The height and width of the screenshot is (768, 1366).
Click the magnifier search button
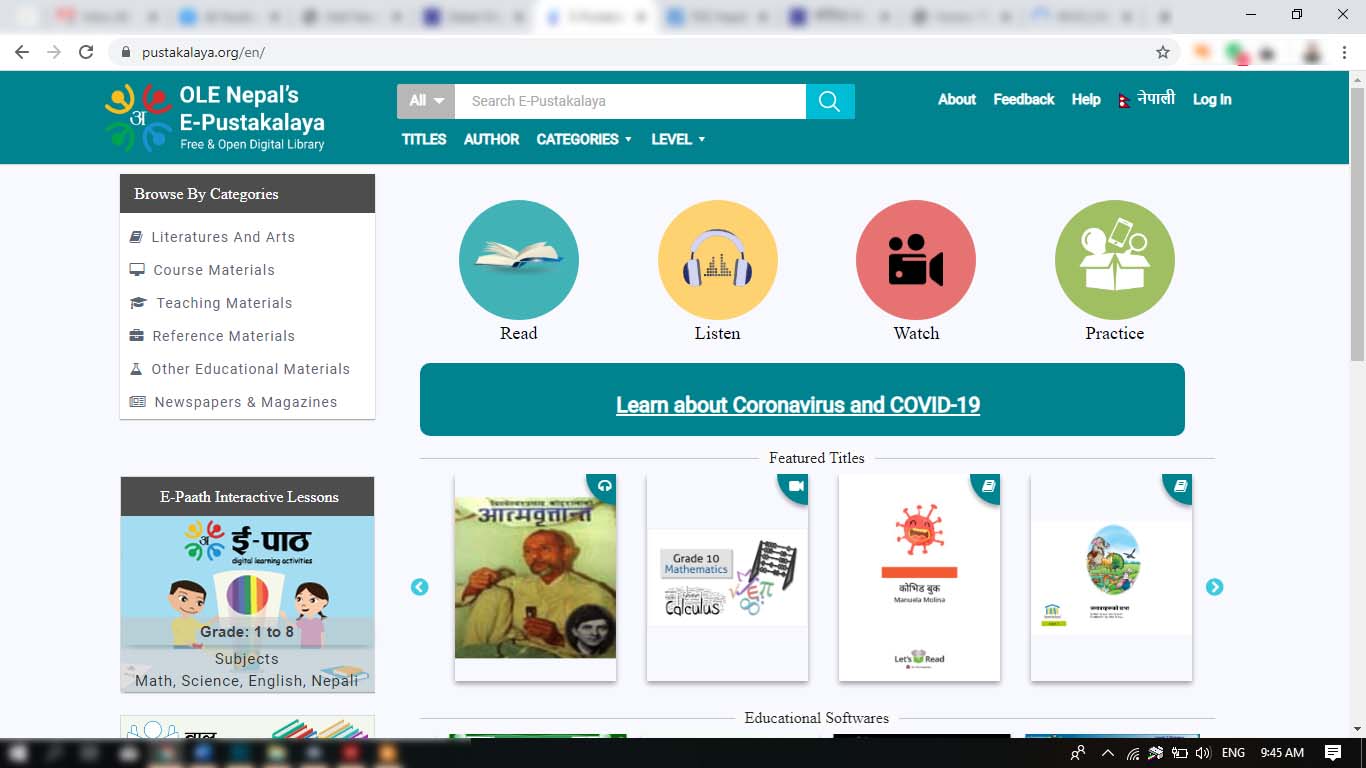coord(830,101)
